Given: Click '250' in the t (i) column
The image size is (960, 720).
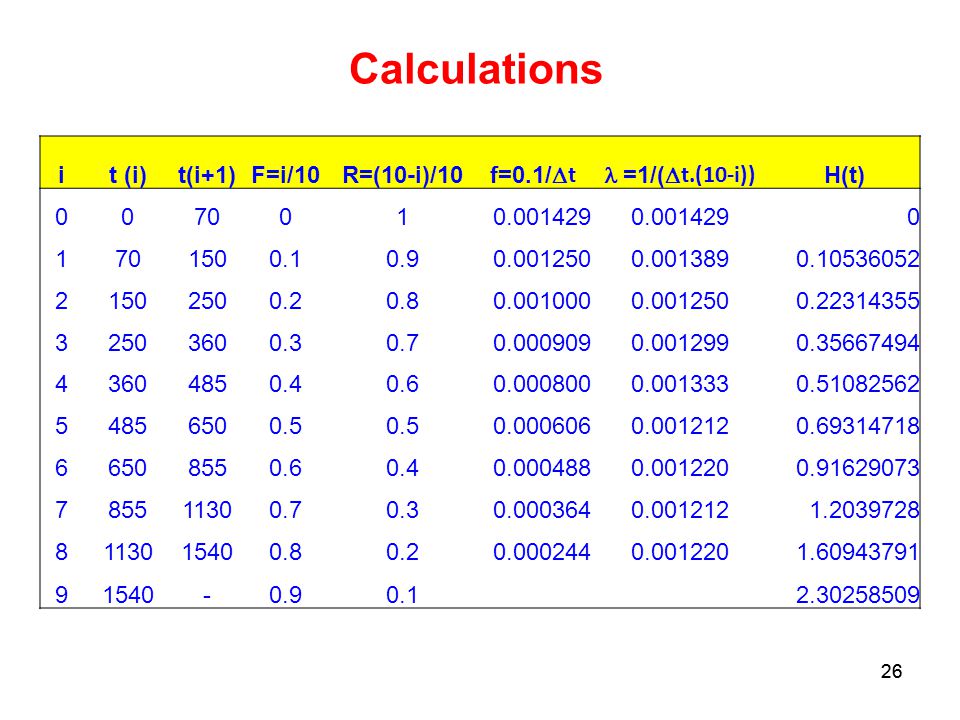Looking at the screenshot, I should click(127, 342).
